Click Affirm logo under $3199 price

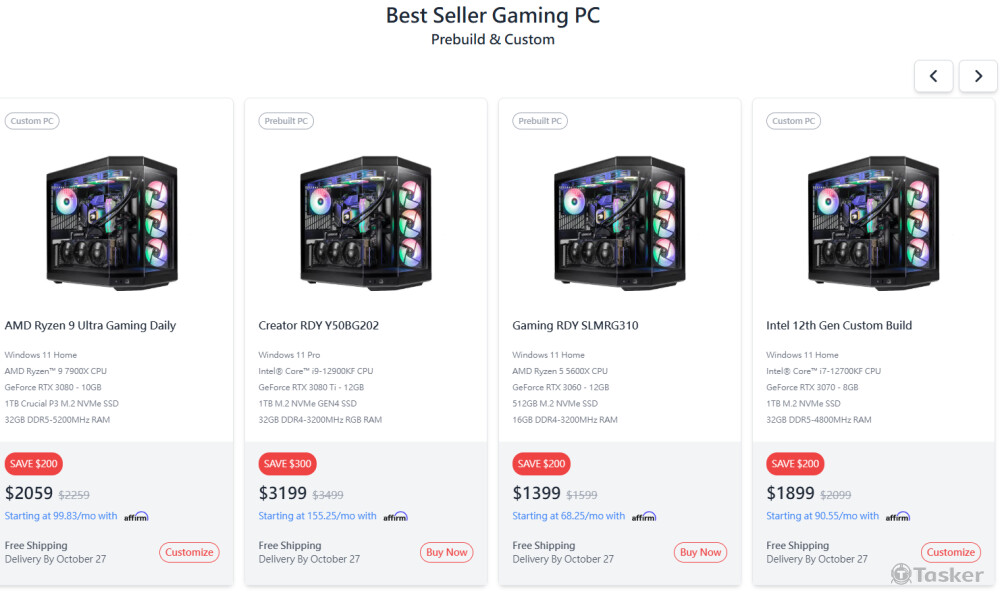pos(395,517)
